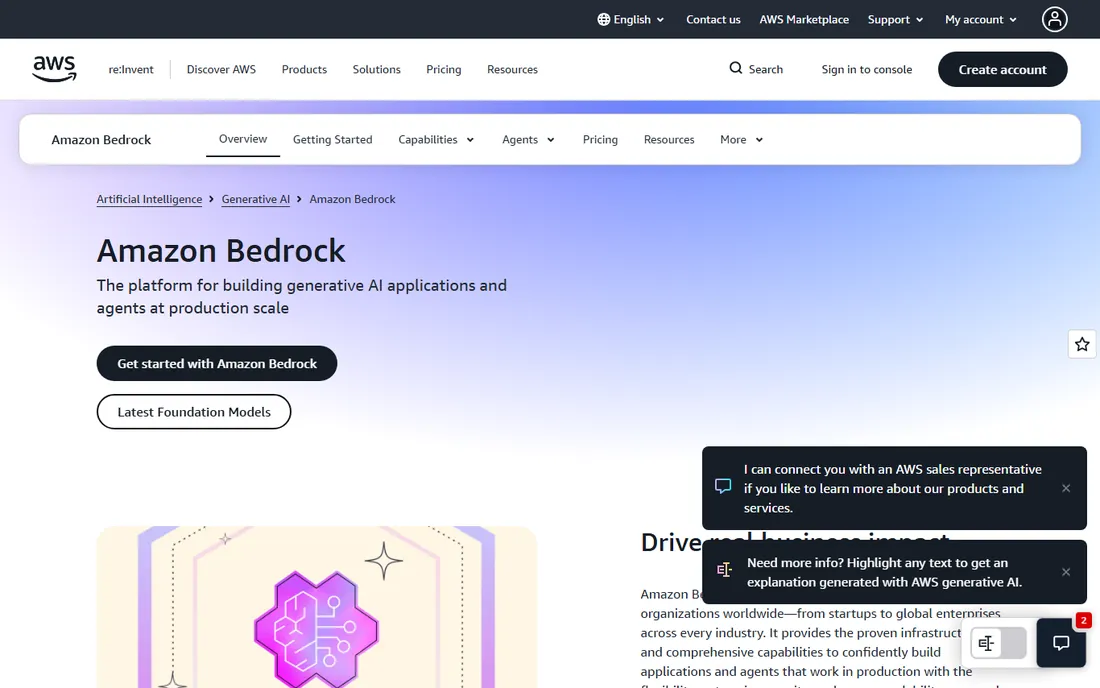The width and height of the screenshot is (1100, 688).
Task: Dismiss the 'Need more info?' notification
Action: coord(1066,572)
